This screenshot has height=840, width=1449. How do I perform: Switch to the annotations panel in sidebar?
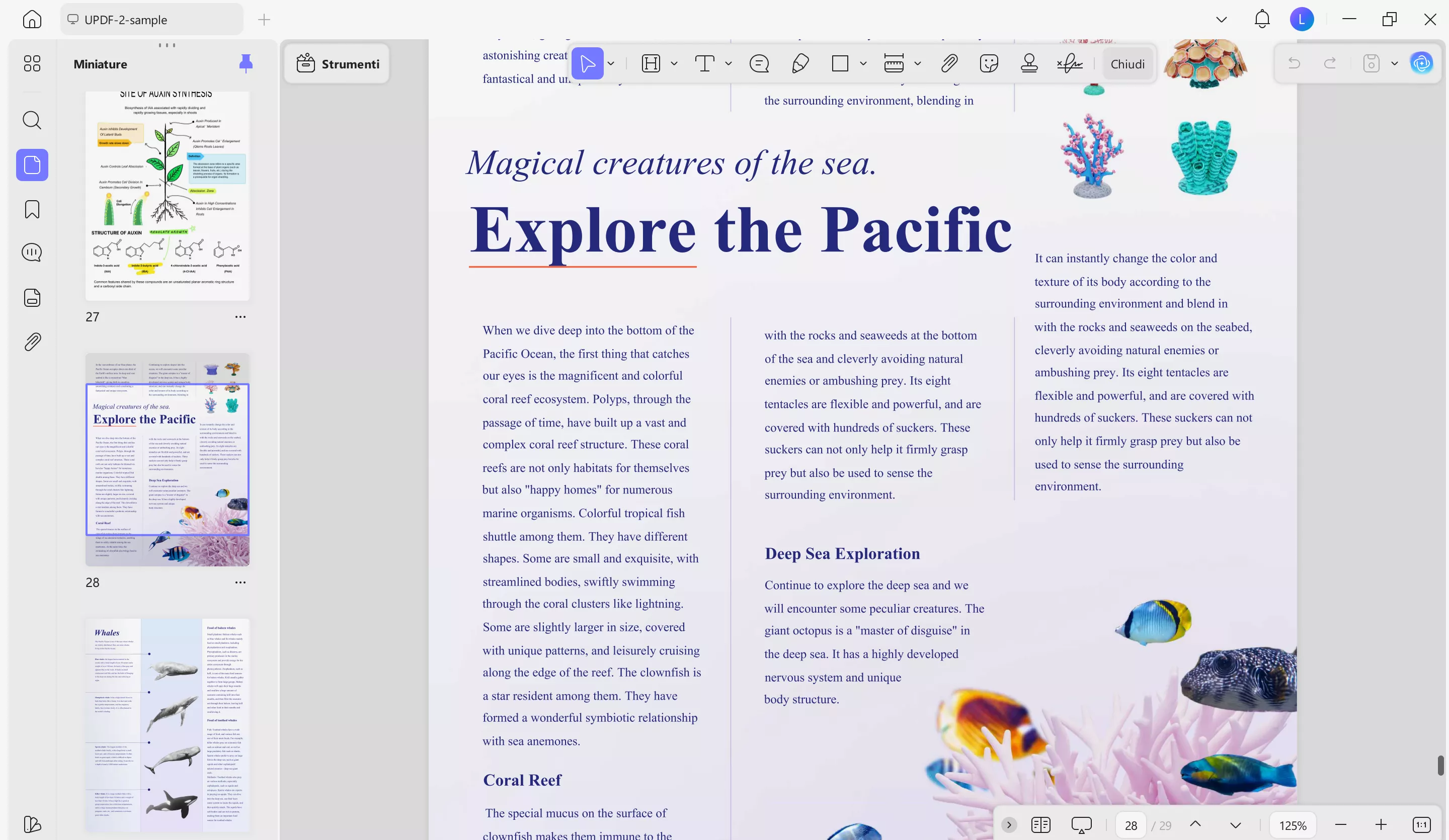32,251
